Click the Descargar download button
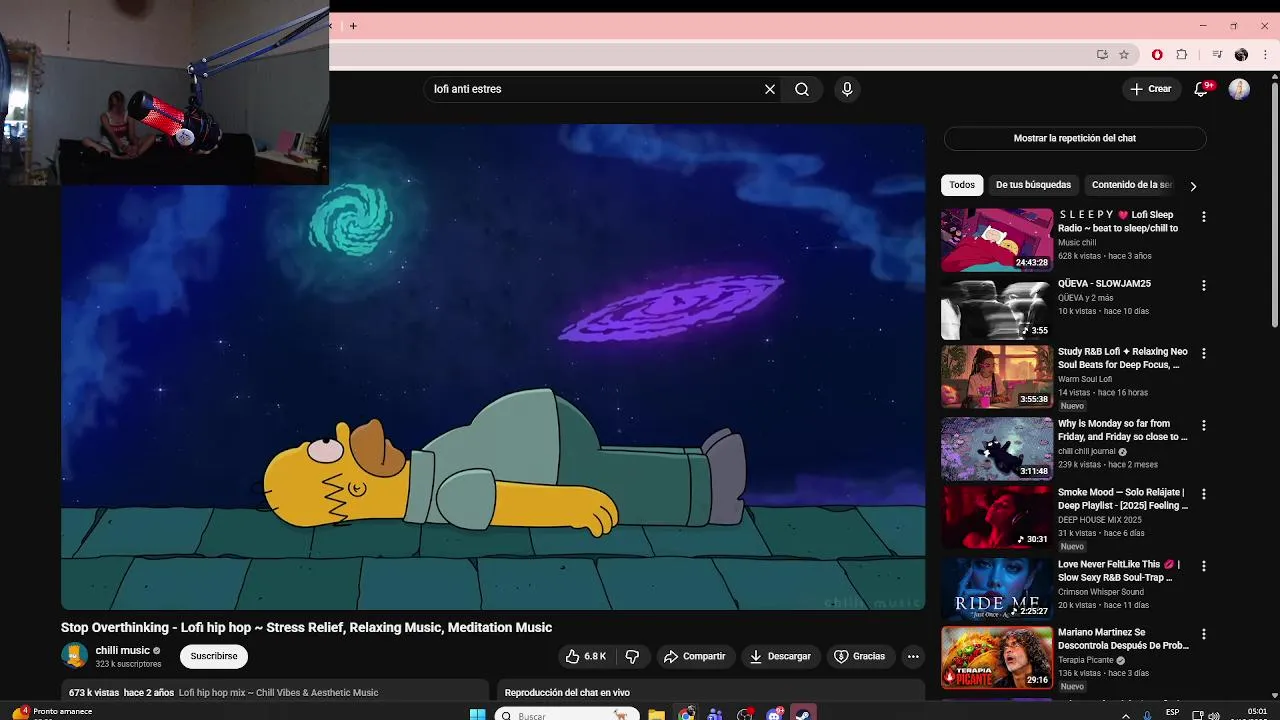The height and width of the screenshot is (720, 1280). (780, 656)
